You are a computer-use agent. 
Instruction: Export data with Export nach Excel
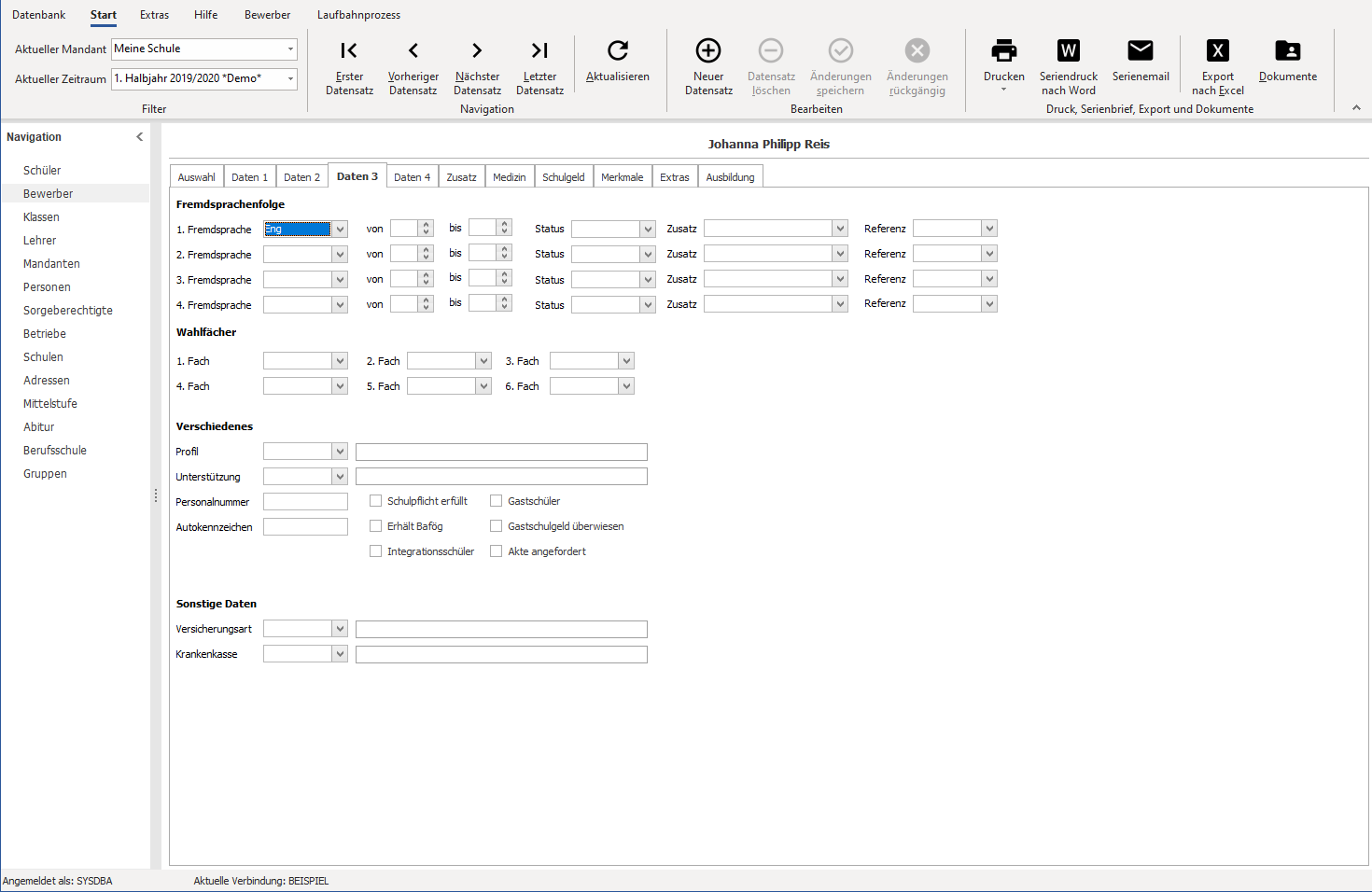click(x=1217, y=67)
